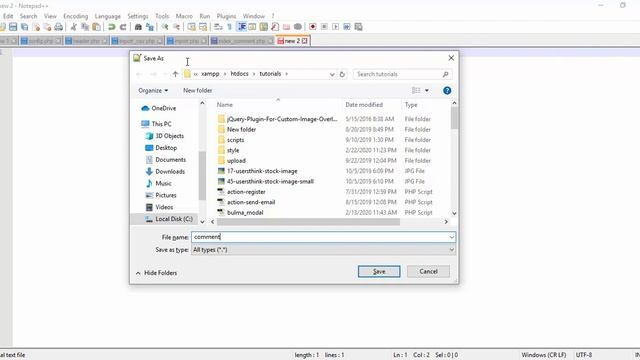Start macro recording with red record icon
Image resolution: width=640 pixels, height=360 pixels.
313,27
